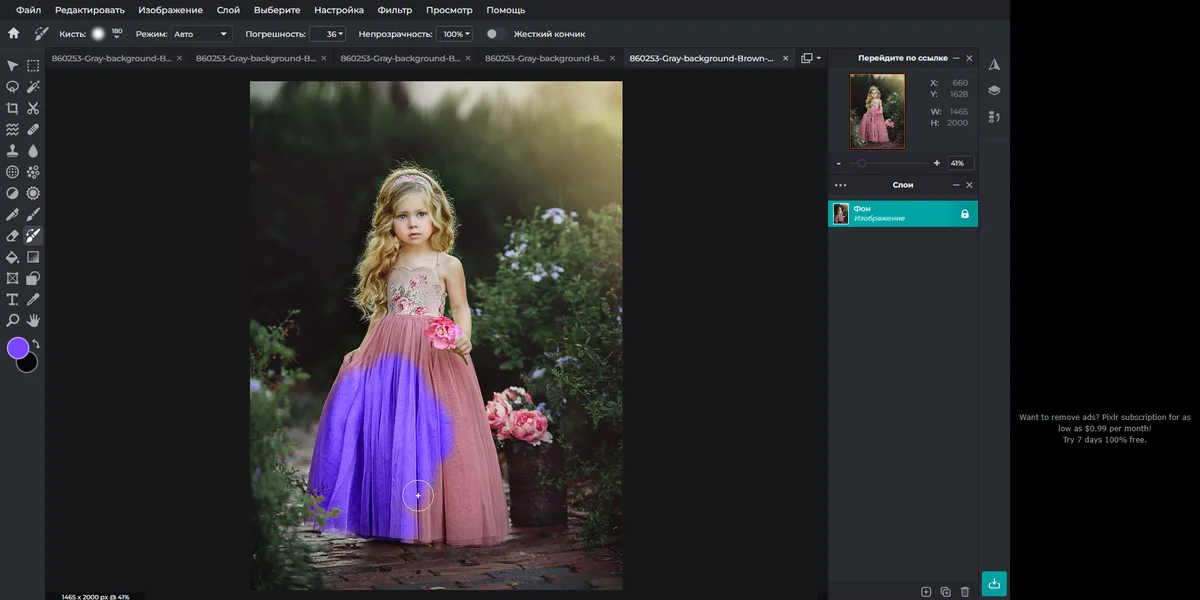1200x600 pixels.
Task: Select the Hand pan tool
Action: tap(33, 320)
